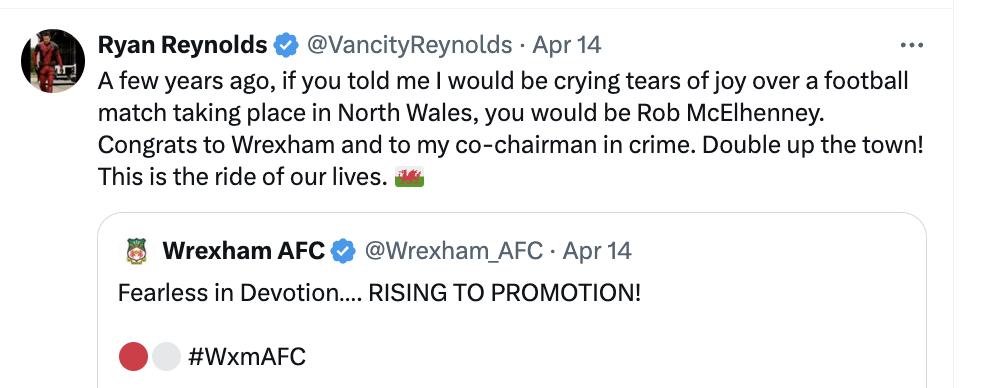Click Wrexham AFC's verified checkmark badge
The width and height of the screenshot is (982, 388).
point(343,252)
